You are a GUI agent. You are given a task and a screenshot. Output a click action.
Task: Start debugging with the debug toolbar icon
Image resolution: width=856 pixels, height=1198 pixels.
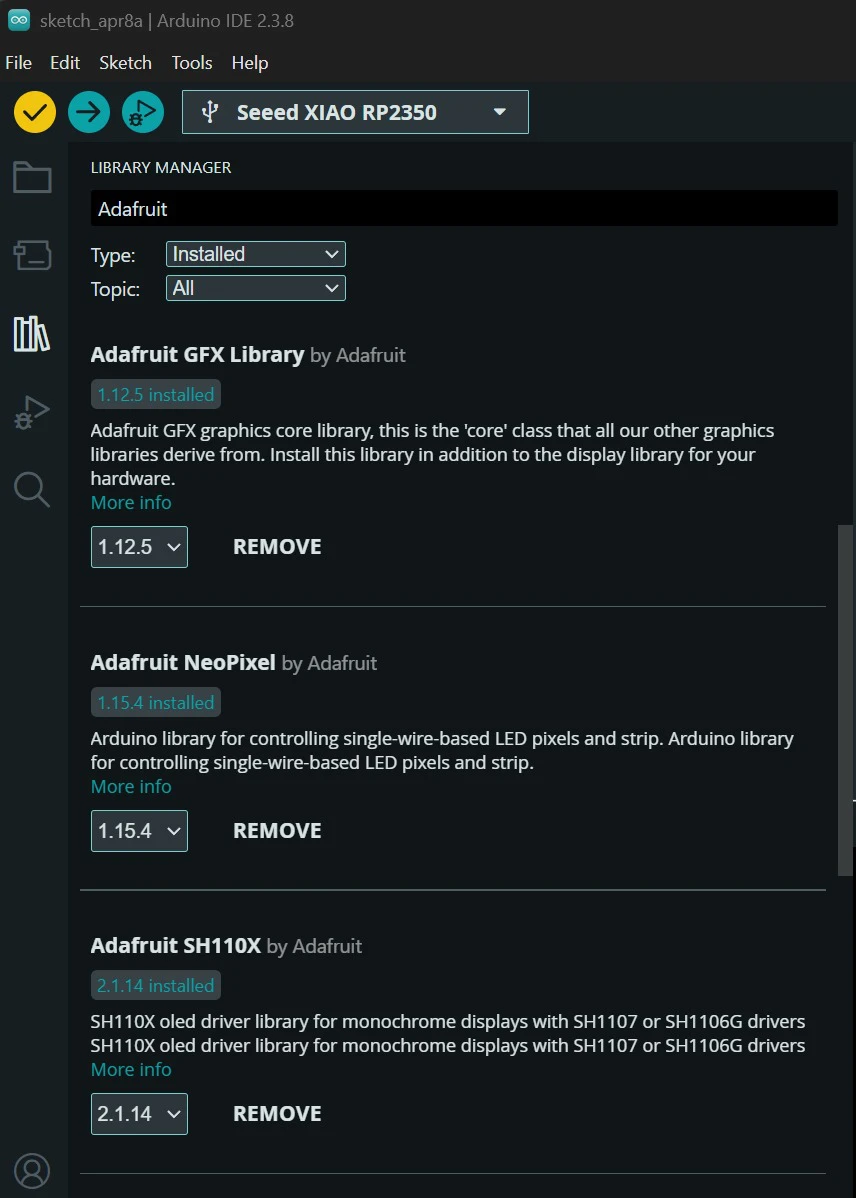pyautogui.click(x=142, y=111)
